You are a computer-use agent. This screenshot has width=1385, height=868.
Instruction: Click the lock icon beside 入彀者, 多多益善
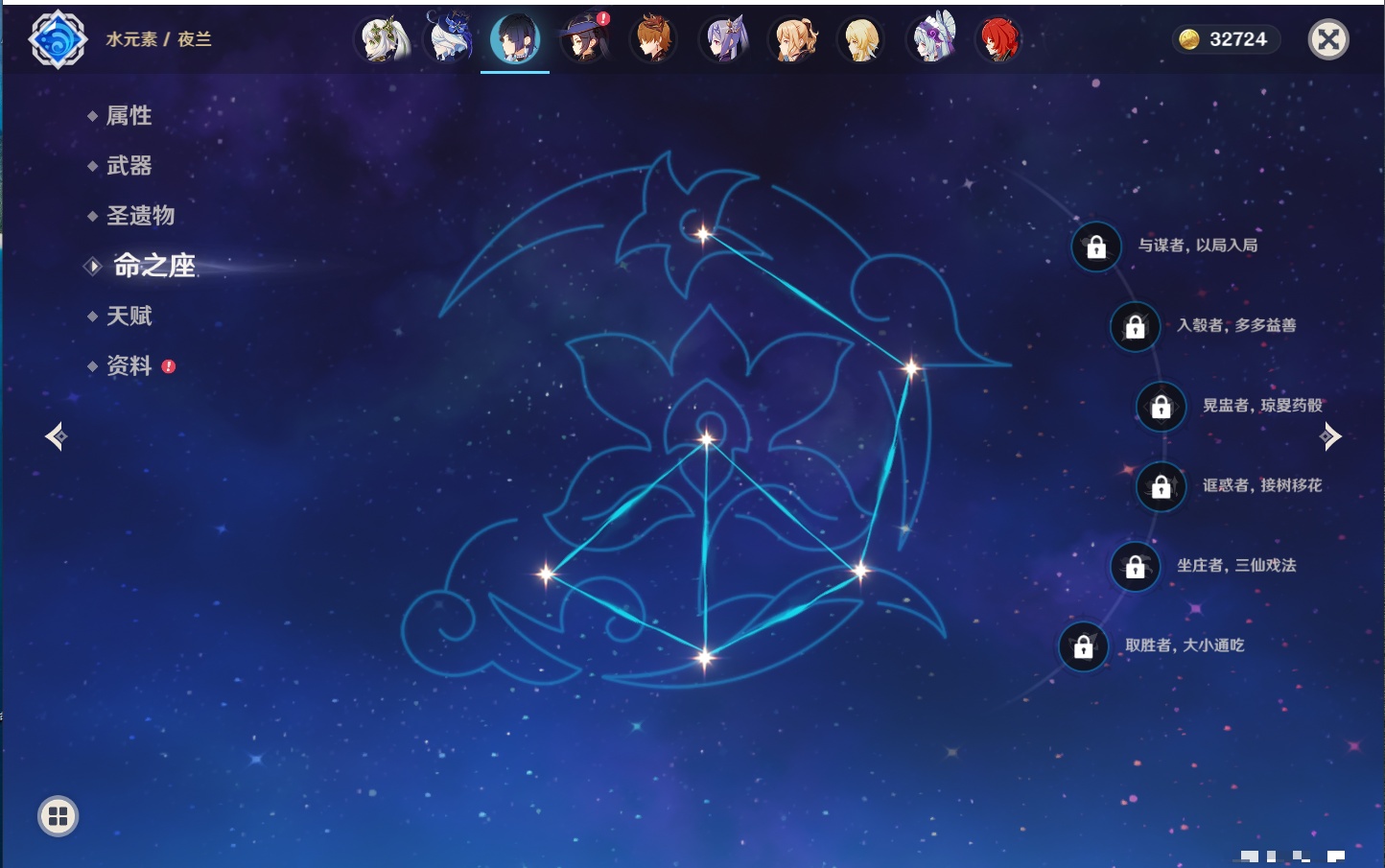point(1136,327)
